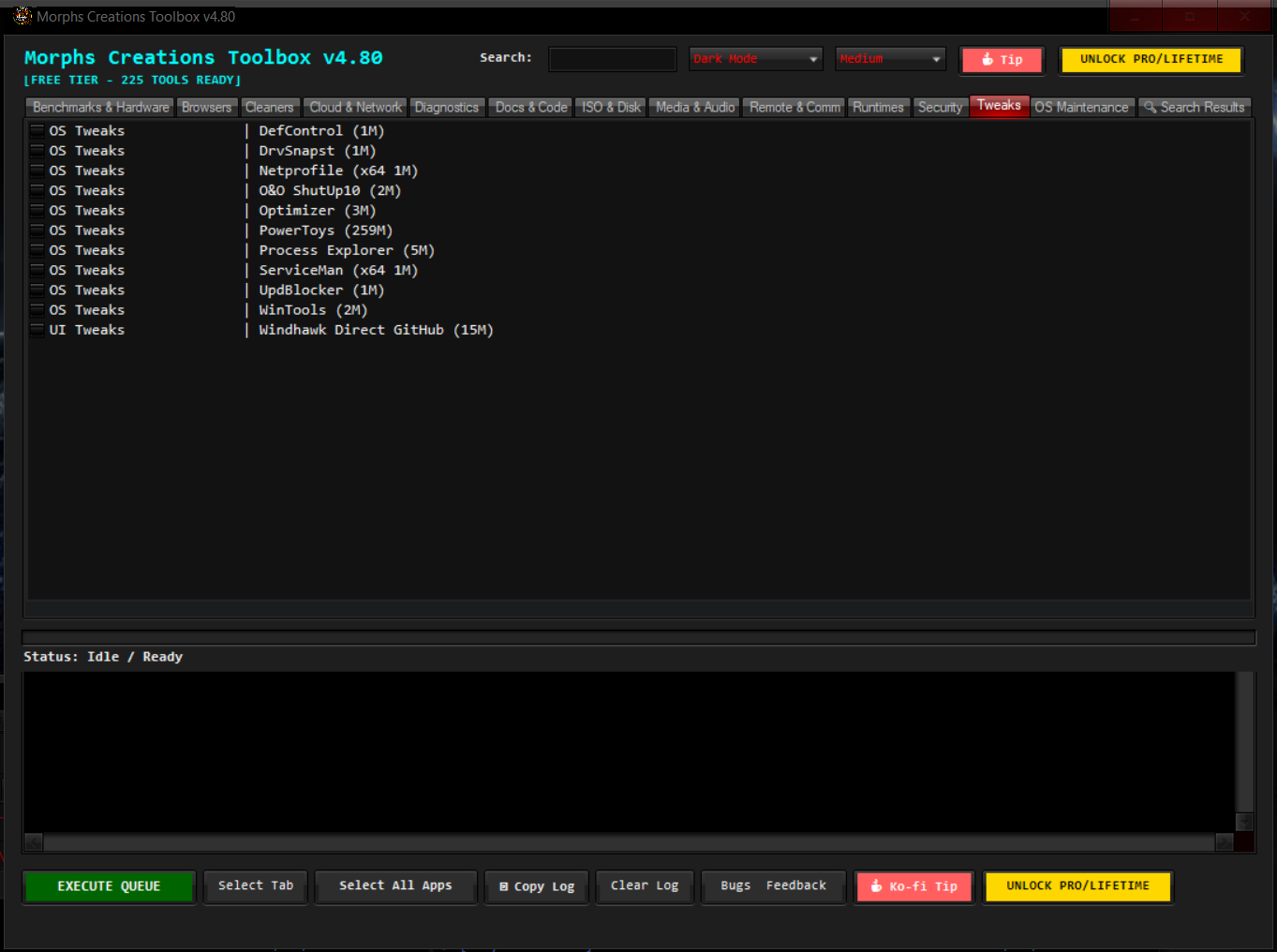
Task: Click Select All Apps
Action: [x=395, y=885]
